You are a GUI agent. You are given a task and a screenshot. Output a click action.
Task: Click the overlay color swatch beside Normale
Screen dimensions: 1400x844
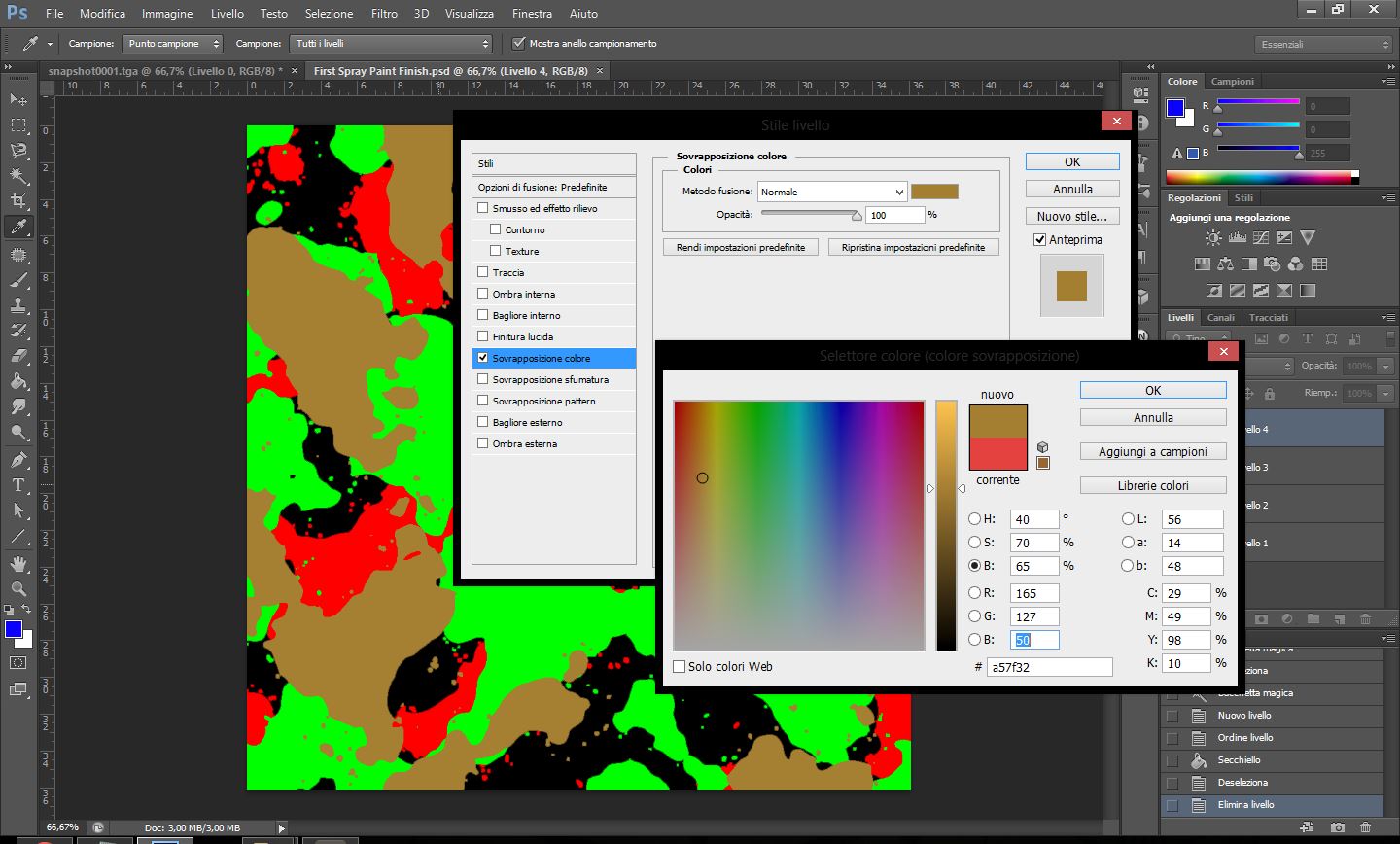(x=934, y=192)
